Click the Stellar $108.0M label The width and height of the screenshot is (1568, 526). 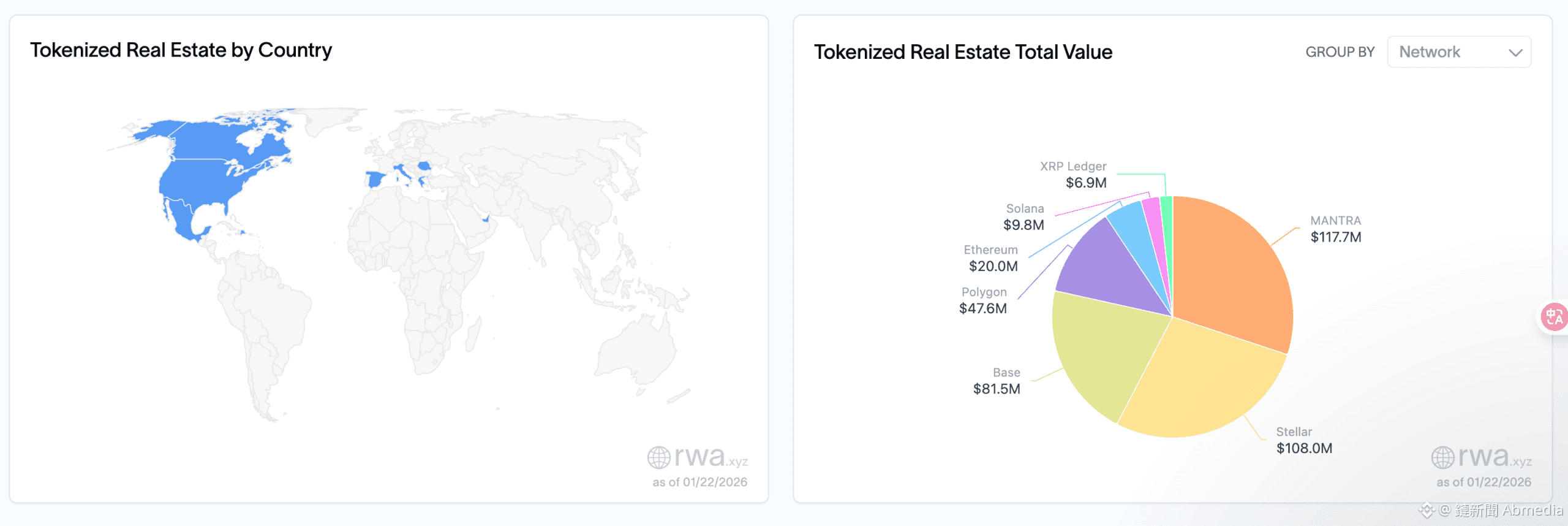[1304, 440]
